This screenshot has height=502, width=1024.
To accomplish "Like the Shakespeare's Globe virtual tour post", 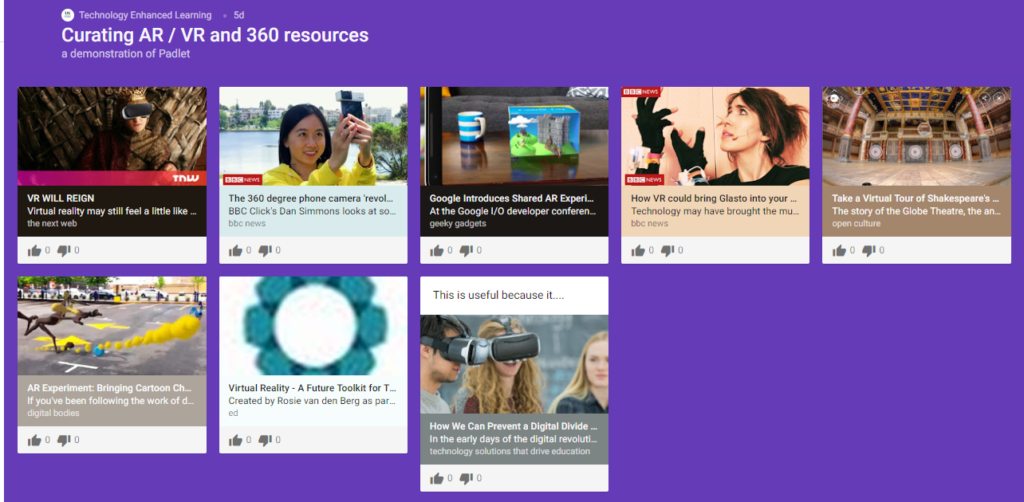I will coord(839,251).
